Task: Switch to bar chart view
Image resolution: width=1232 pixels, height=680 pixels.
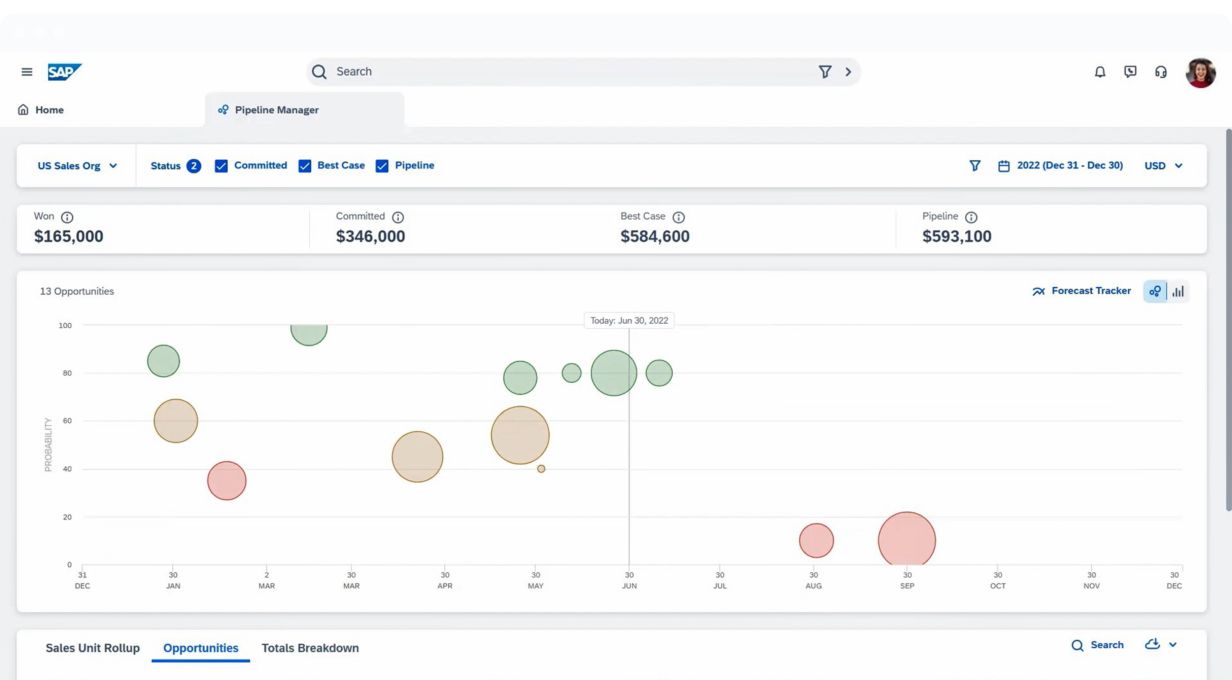Action: 1178,291
